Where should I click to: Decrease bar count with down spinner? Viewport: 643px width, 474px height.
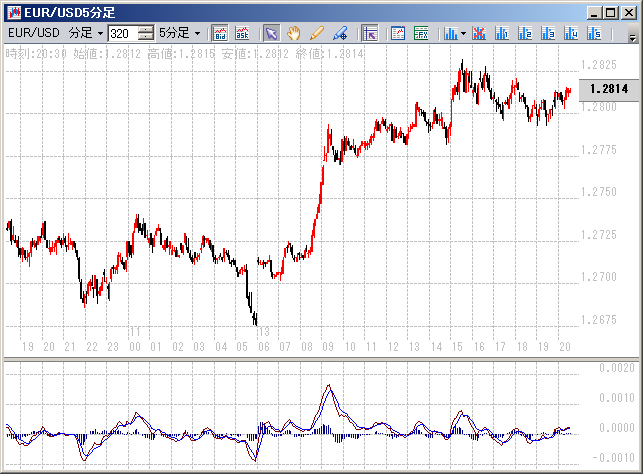[146, 37]
